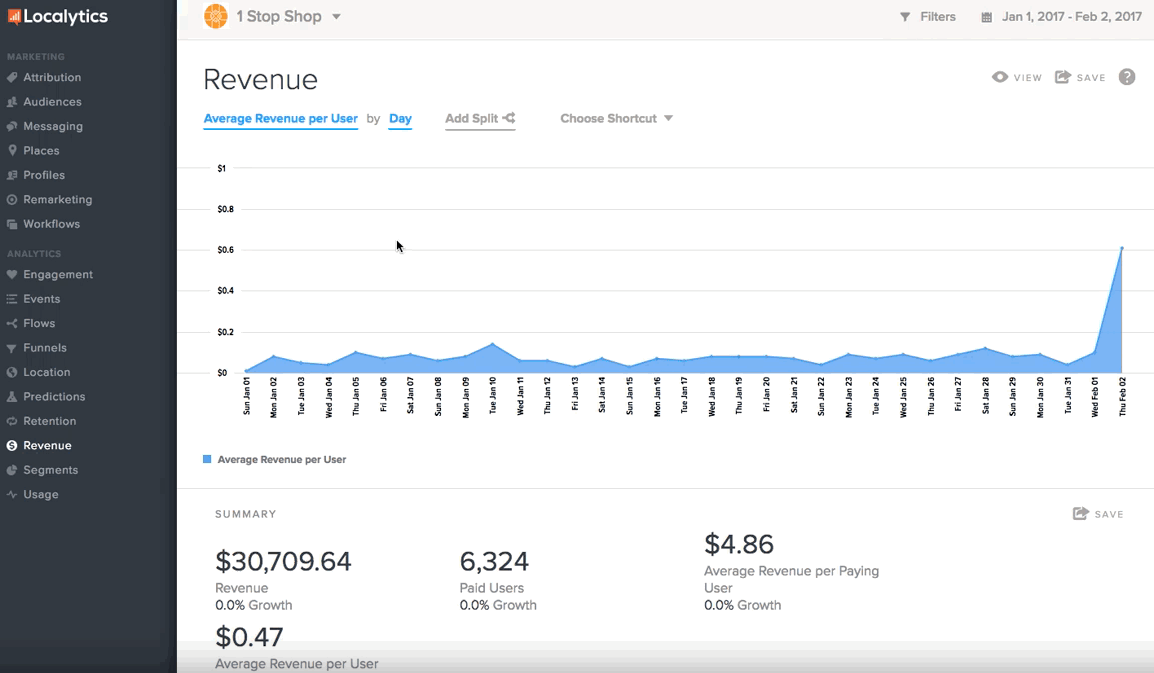This screenshot has height=673, width=1154.
Task: Open the help question mark icon
Action: pos(1127,77)
